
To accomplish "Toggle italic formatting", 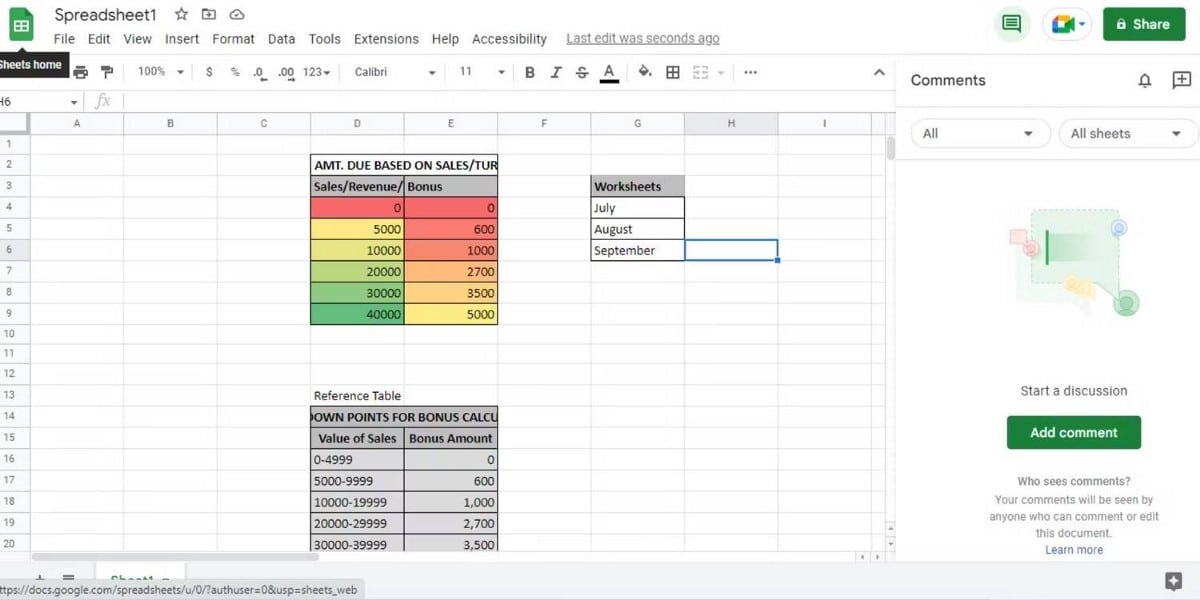I will tap(556, 72).
